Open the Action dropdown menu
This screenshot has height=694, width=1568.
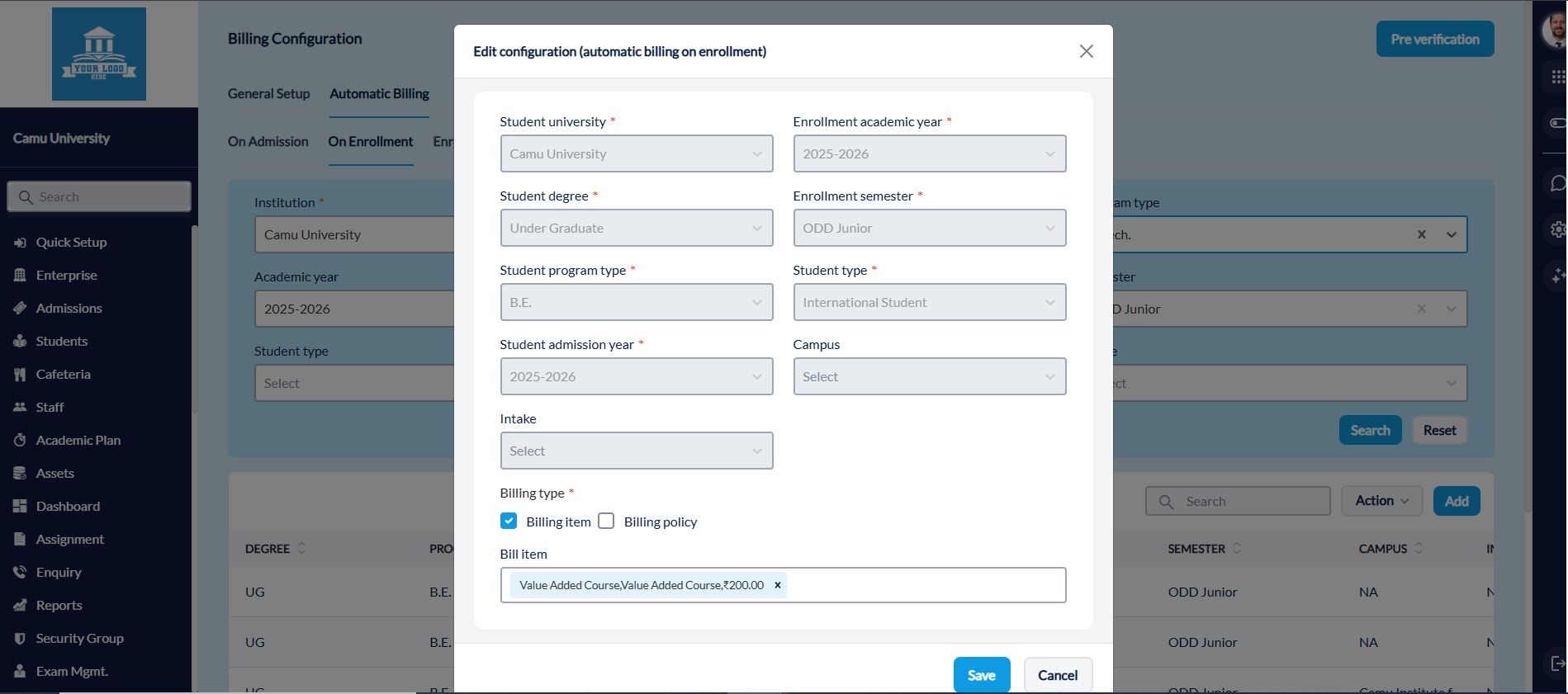click(x=1381, y=501)
